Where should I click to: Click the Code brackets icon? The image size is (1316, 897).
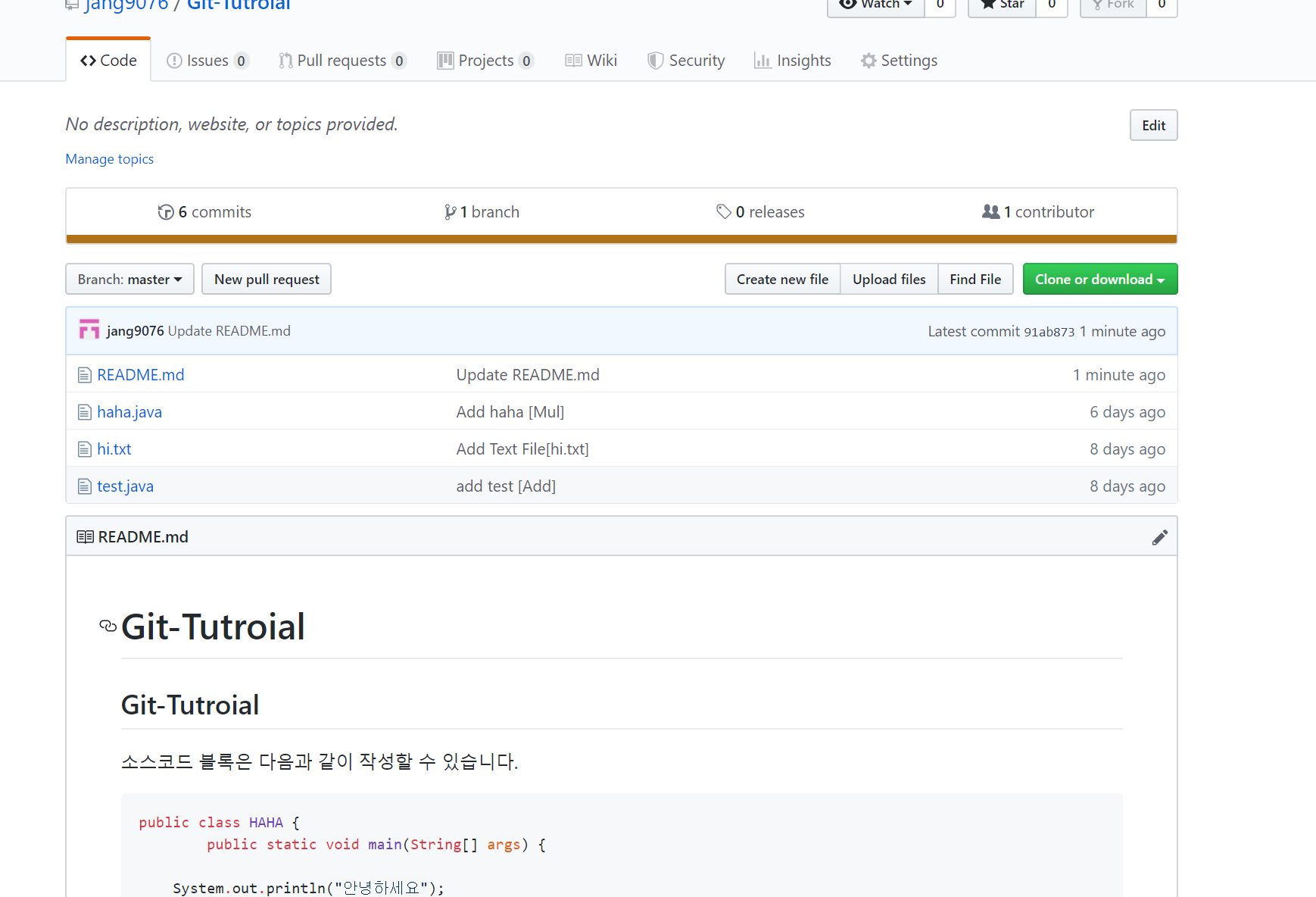(88, 61)
